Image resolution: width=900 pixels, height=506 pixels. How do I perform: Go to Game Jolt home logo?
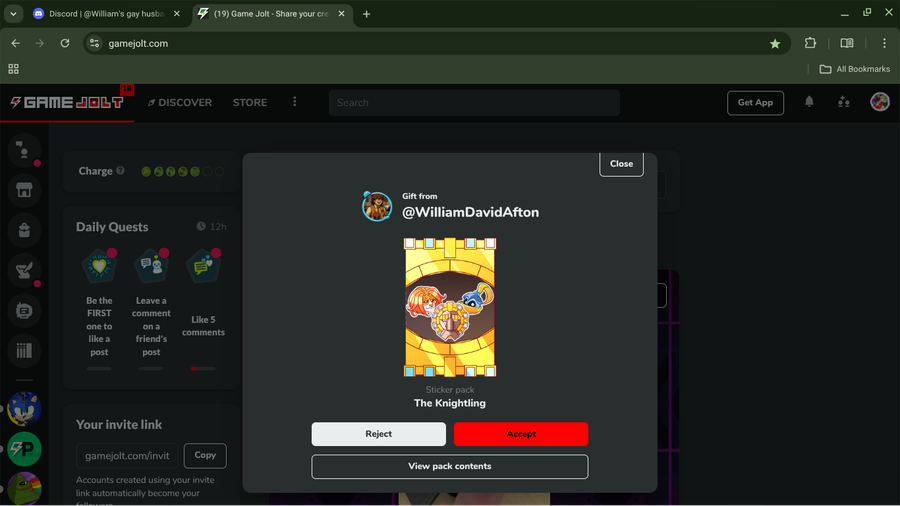67,103
